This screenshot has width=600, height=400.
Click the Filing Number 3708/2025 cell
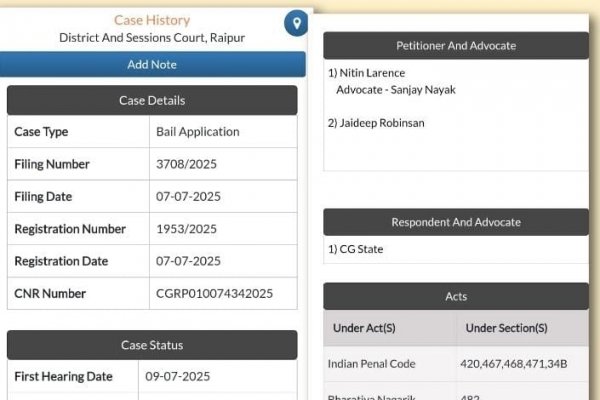click(x=223, y=164)
